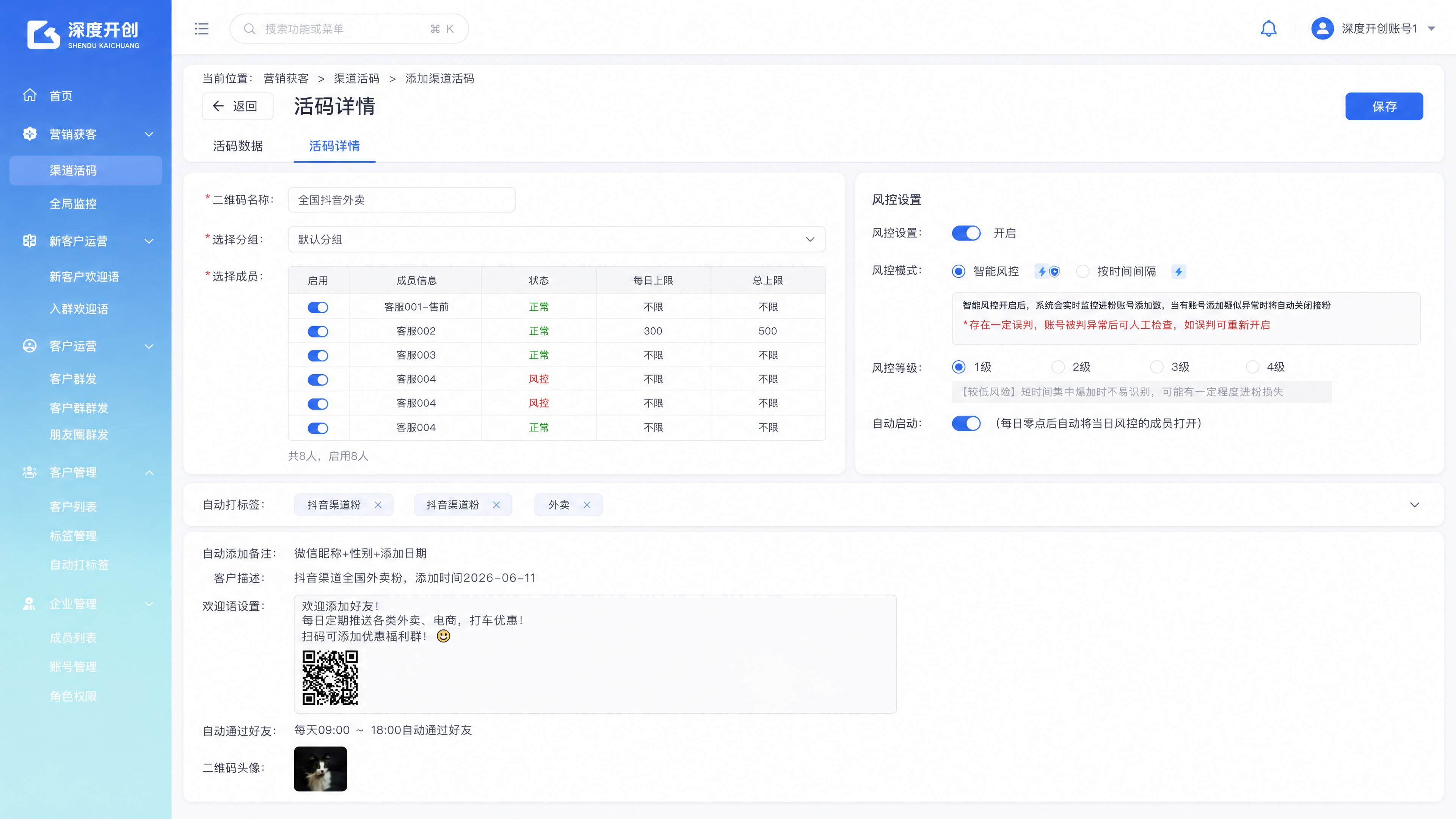Open 全局监控 in sidebar
The image size is (1456, 819).
[x=73, y=204]
